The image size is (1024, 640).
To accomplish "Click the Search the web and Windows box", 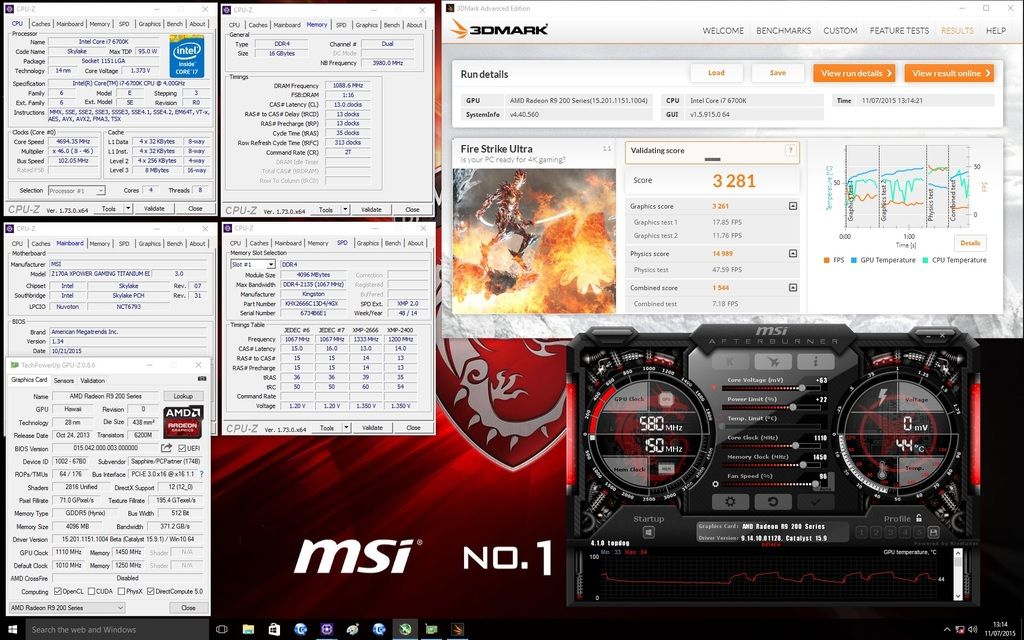I will tap(117, 630).
